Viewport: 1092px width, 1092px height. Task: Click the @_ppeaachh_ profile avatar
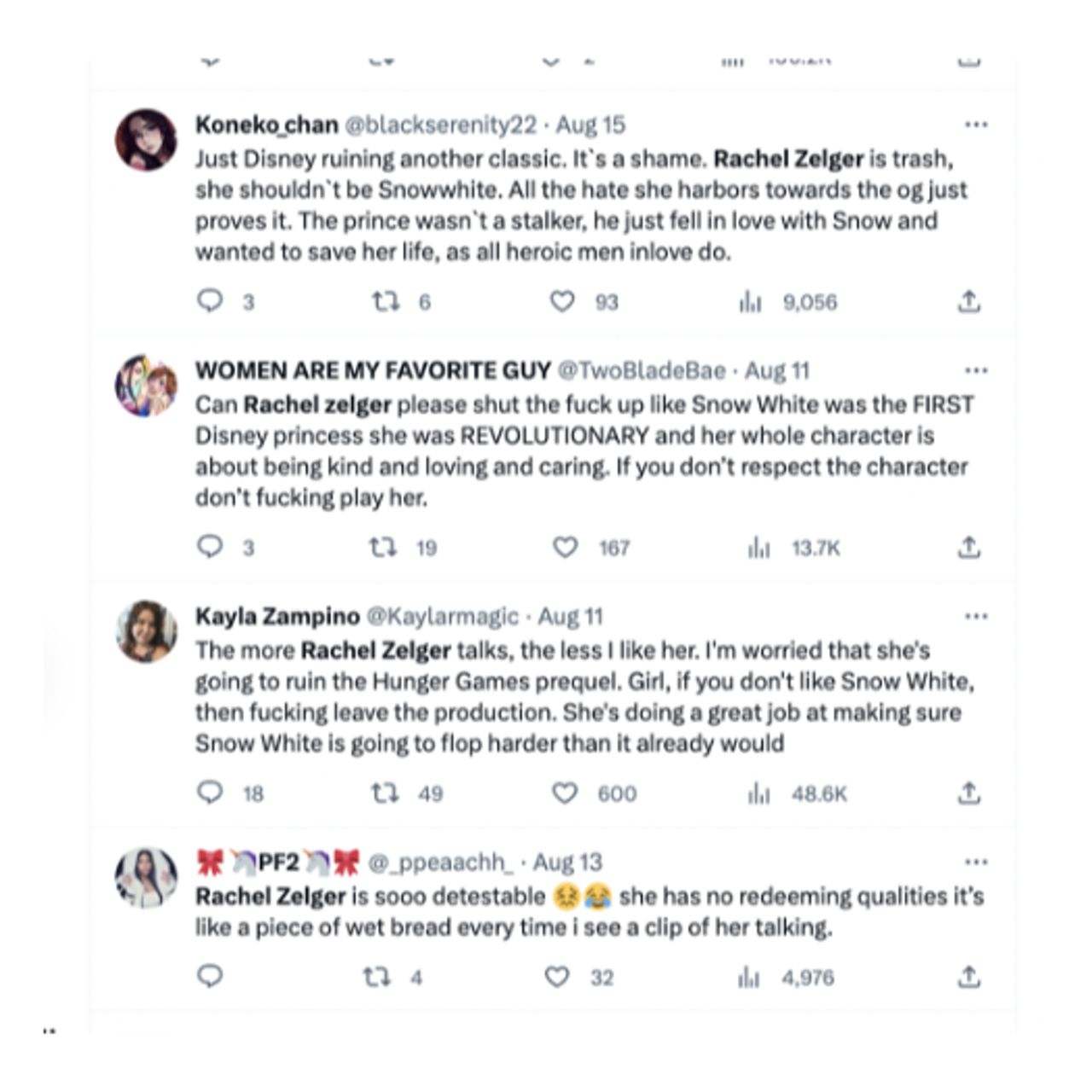146,878
